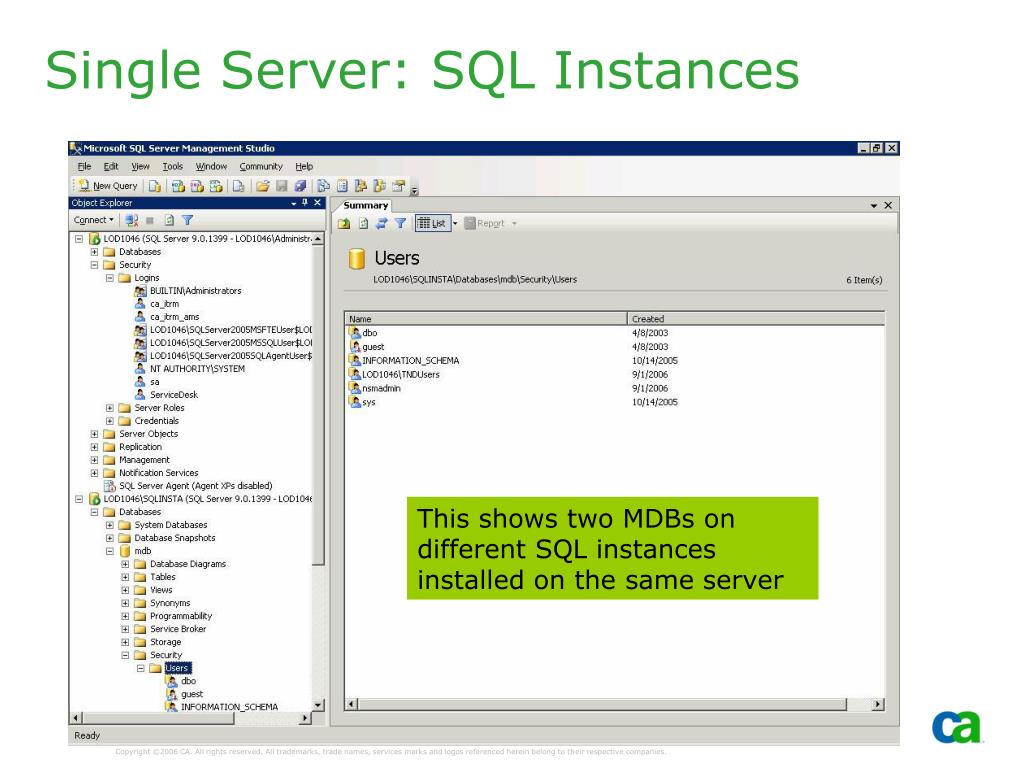Refresh the Object Explorer tree
The image size is (1024, 768).
click(x=169, y=221)
